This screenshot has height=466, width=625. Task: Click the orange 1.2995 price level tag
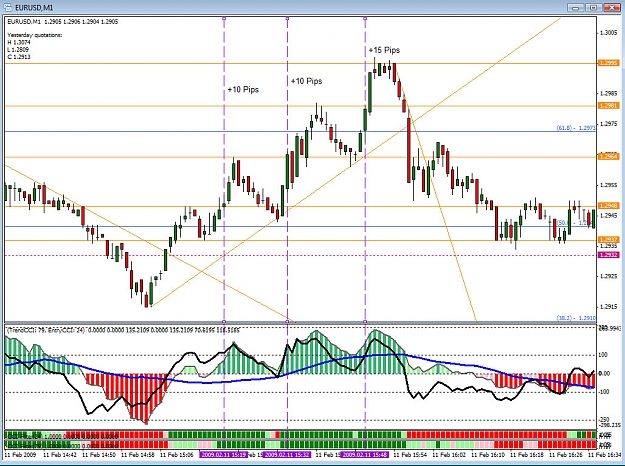coord(608,63)
